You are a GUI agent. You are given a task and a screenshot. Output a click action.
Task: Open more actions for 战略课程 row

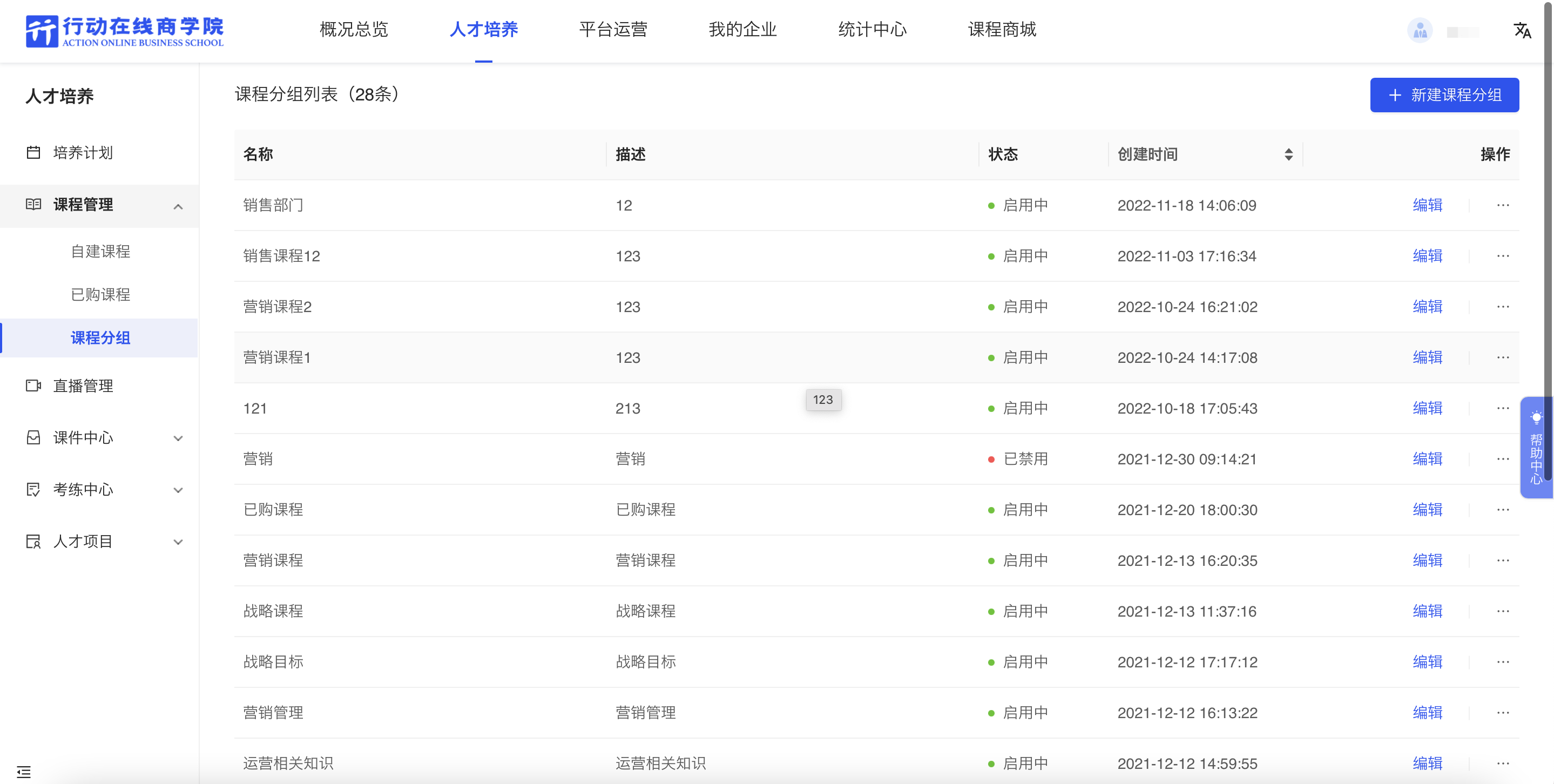[x=1503, y=611]
